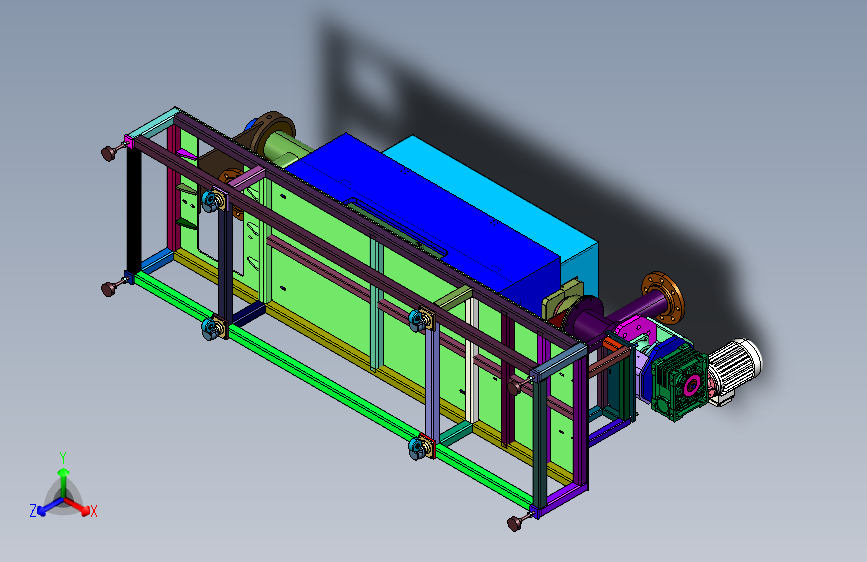
Task: Select the green gearbox housing beside the motor
Action: pos(679,382)
